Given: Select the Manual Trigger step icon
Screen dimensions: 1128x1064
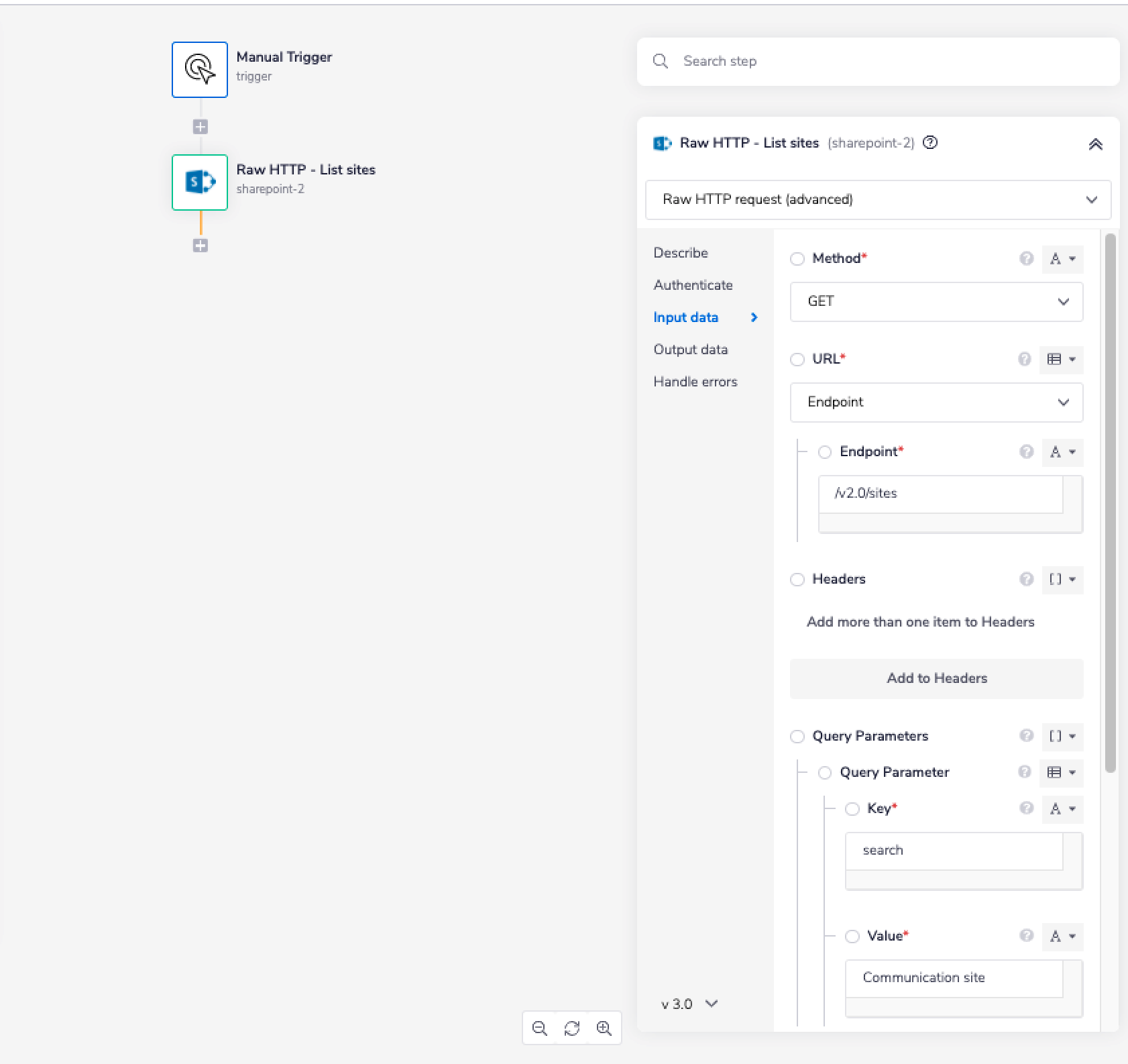Looking at the screenshot, I should tap(200, 70).
